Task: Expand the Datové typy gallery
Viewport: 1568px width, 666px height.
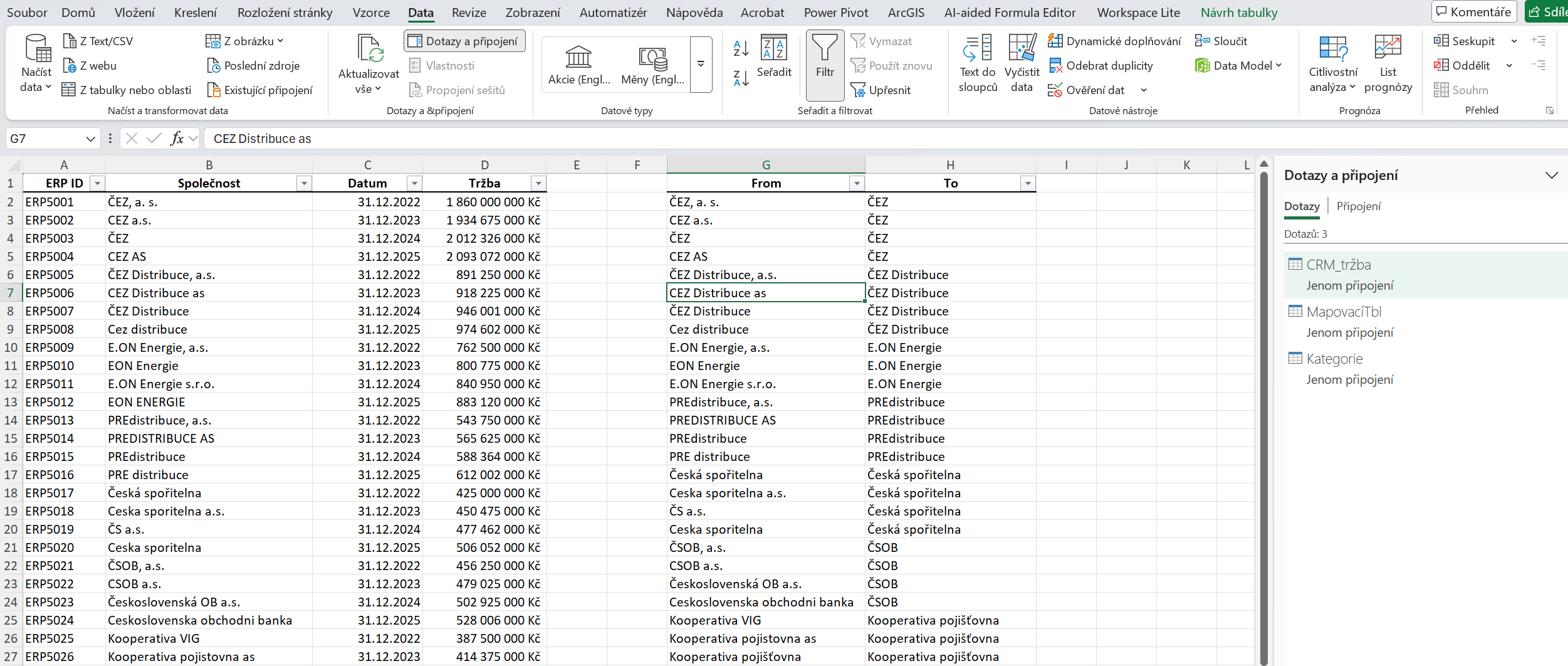Action: click(x=701, y=64)
